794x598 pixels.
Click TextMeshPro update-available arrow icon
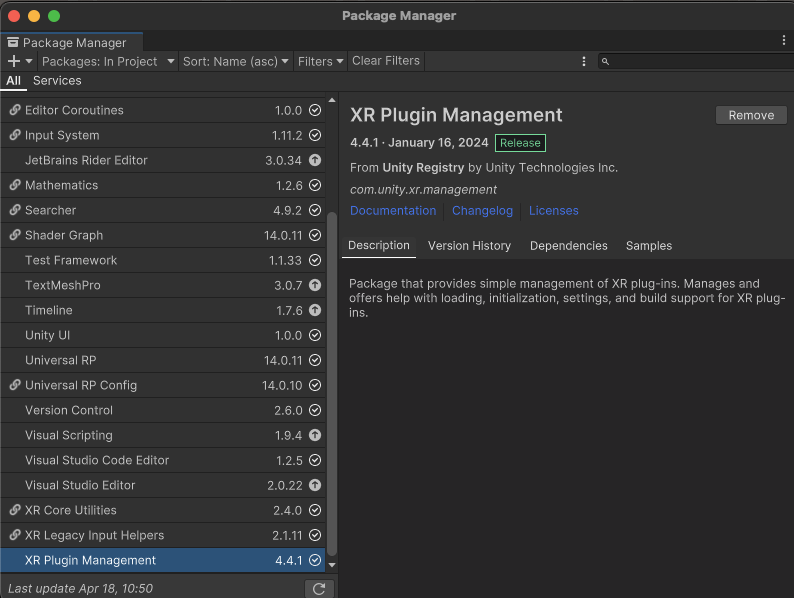coord(315,285)
